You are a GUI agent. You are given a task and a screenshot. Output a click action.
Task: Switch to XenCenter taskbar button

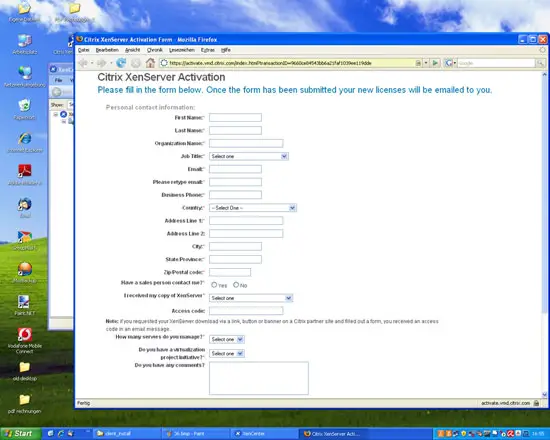click(x=265, y=434)
